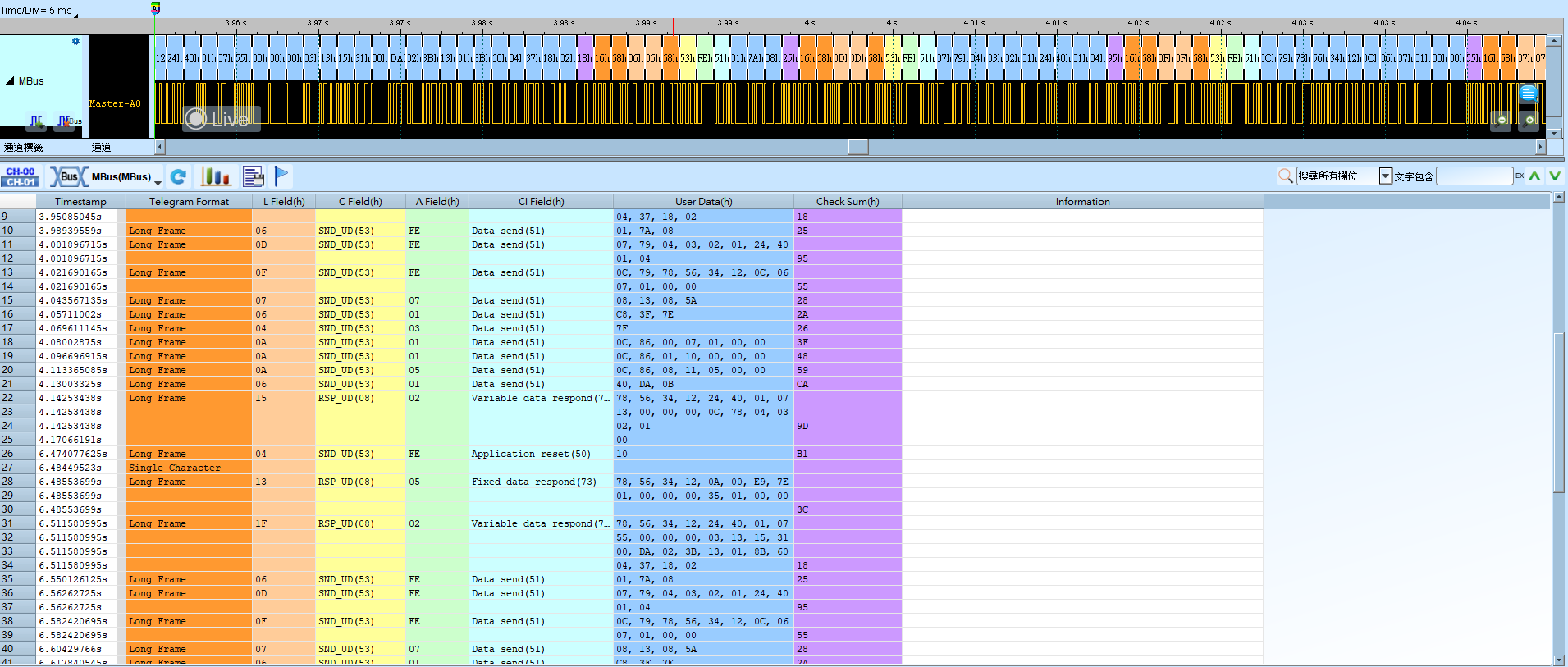1568x667 pixels.
Task: Click the Master-A0 channel label
Action: pos(115,104)
